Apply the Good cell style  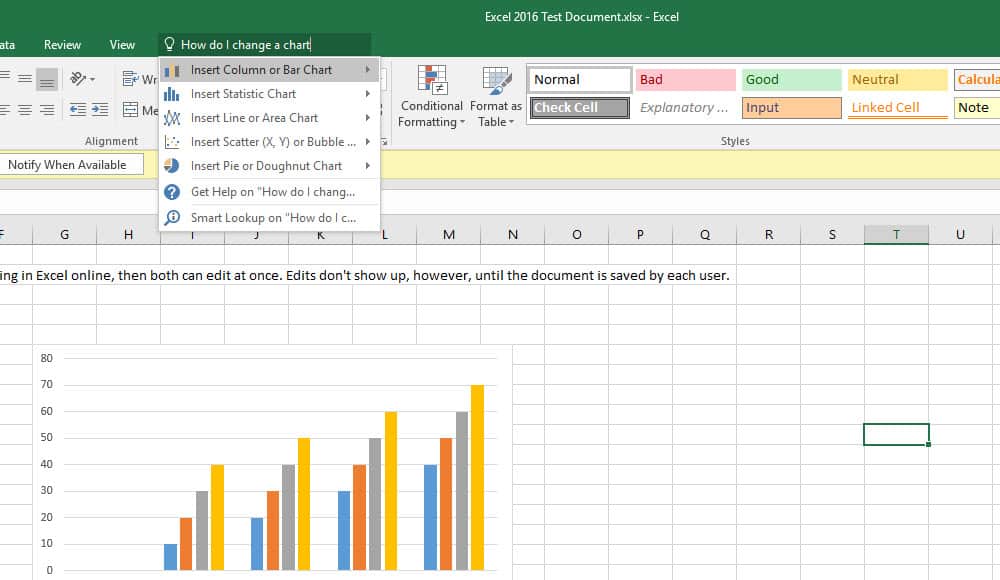tap(791, 80)
